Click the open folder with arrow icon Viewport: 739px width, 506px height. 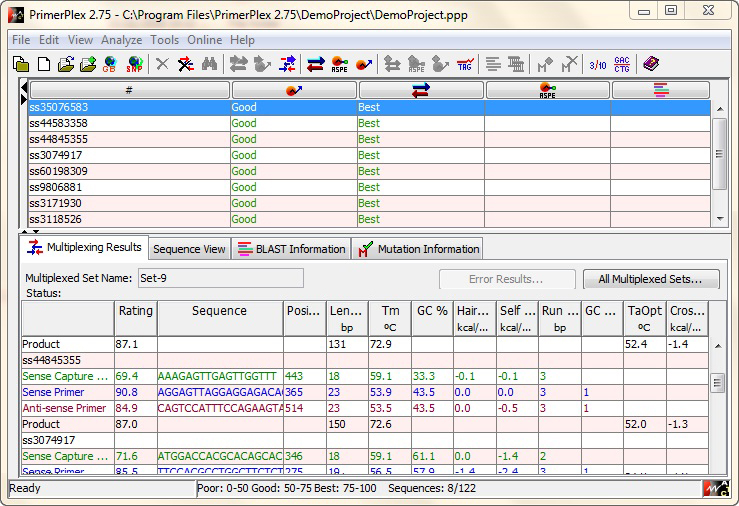point(66,64)
